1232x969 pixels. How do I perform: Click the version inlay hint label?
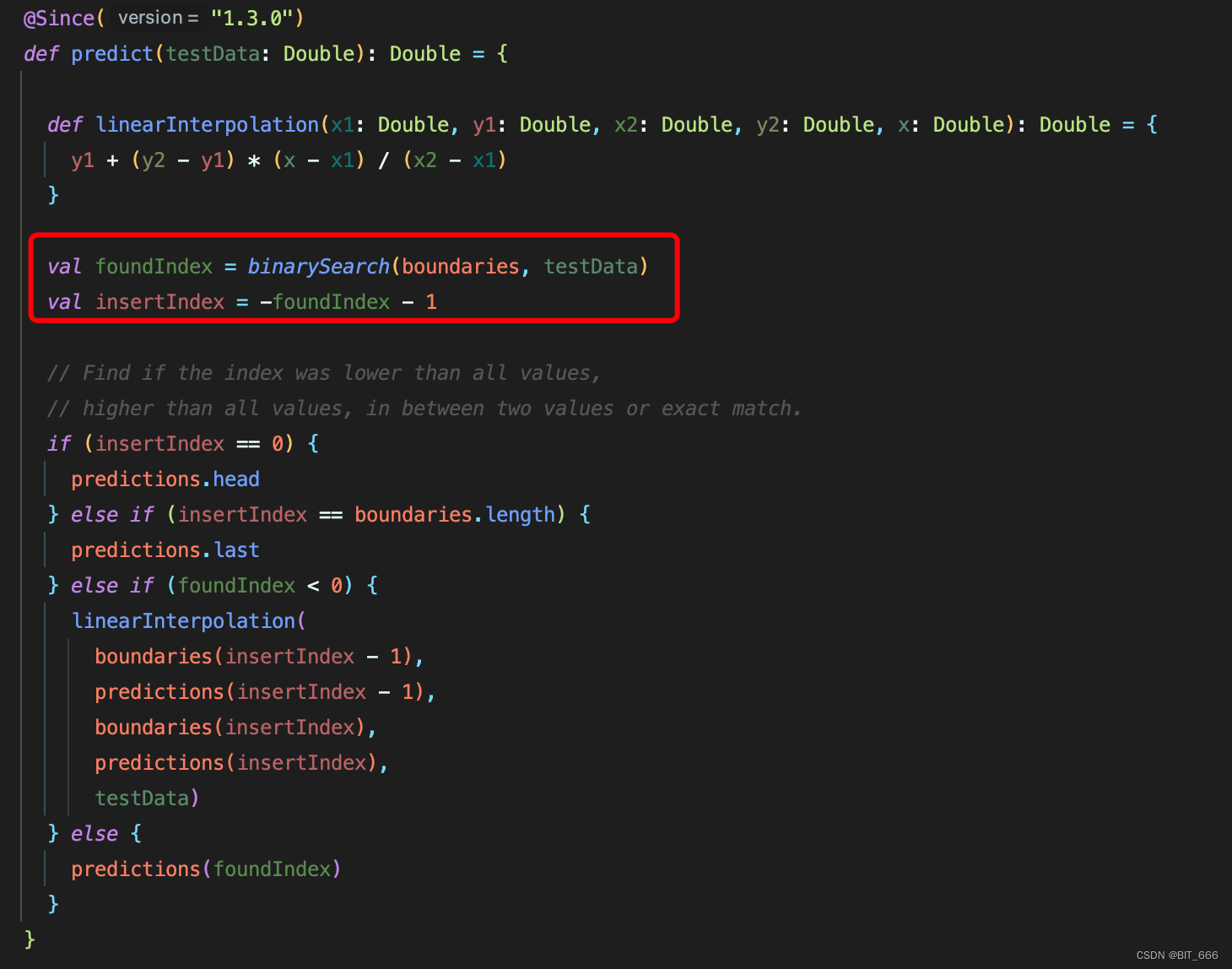click(x=157, y=17)
